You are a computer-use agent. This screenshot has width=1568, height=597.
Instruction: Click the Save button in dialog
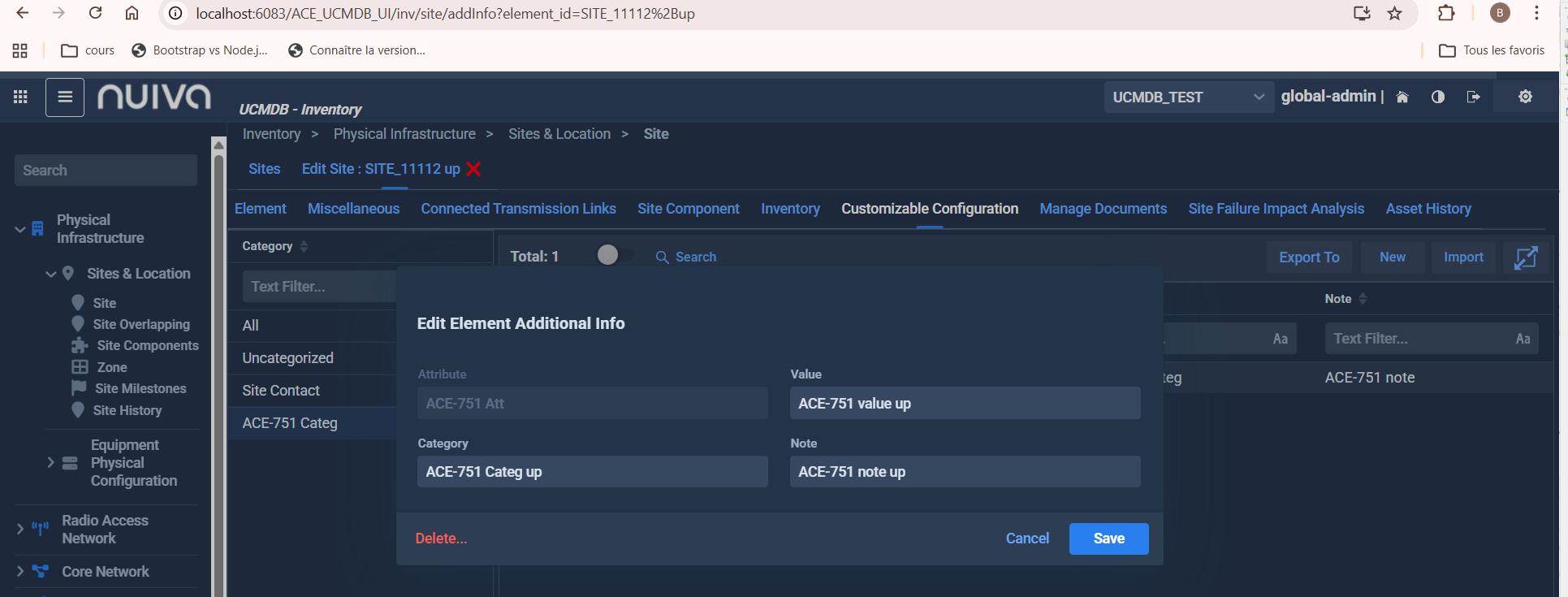(x=1108, y=539)
